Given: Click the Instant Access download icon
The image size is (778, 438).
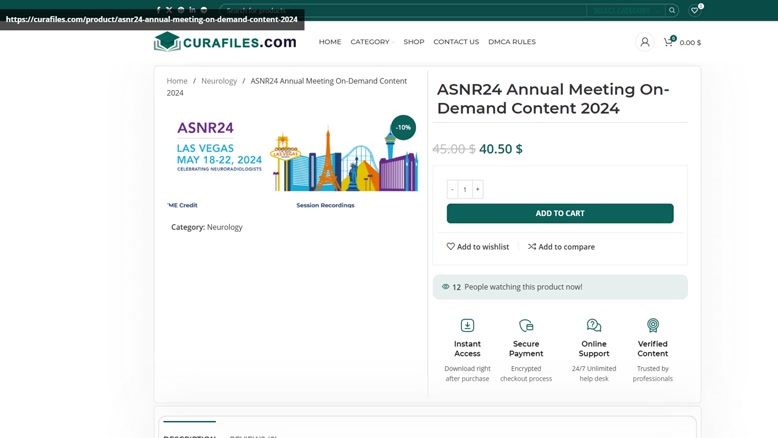Looking at the screenshot, I should (467, 325).
